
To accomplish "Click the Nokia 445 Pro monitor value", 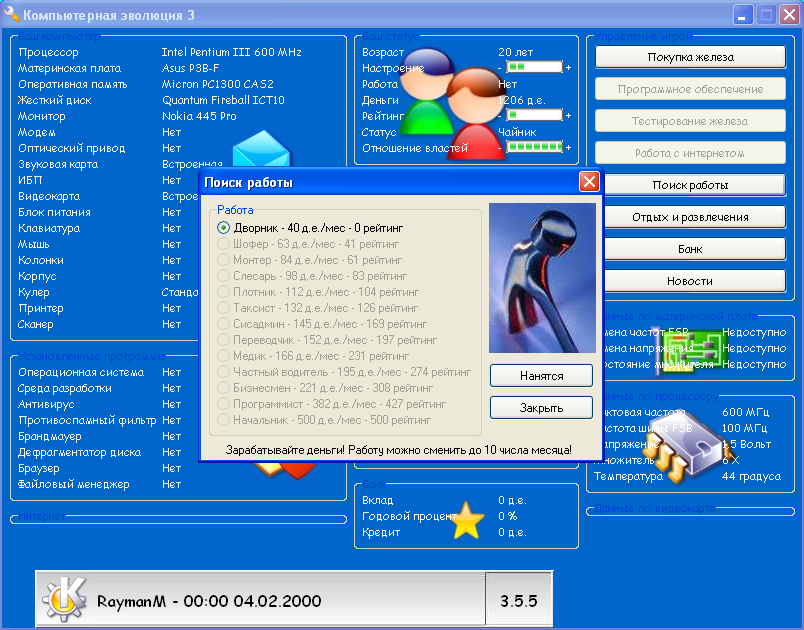I will coord(199,116).
